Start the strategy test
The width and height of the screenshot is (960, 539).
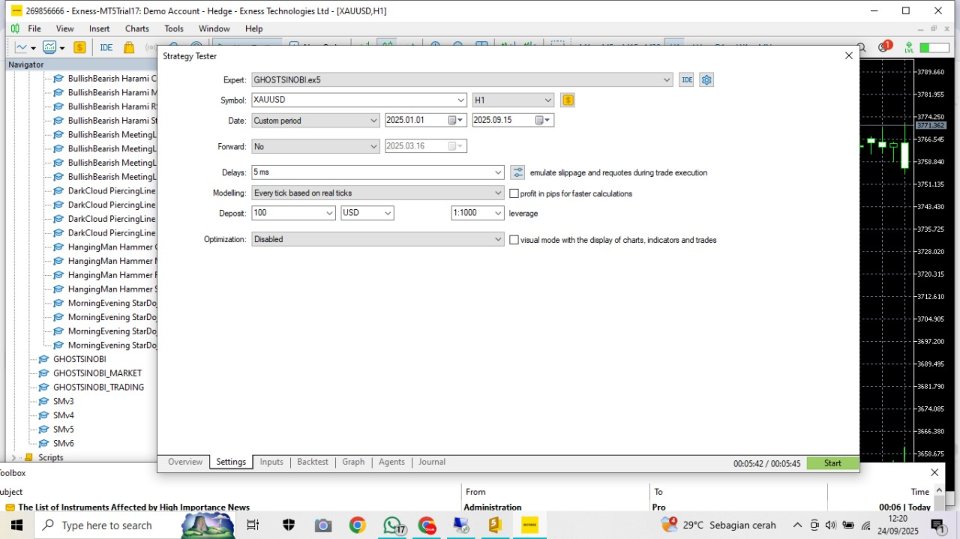tap(833, 463)
